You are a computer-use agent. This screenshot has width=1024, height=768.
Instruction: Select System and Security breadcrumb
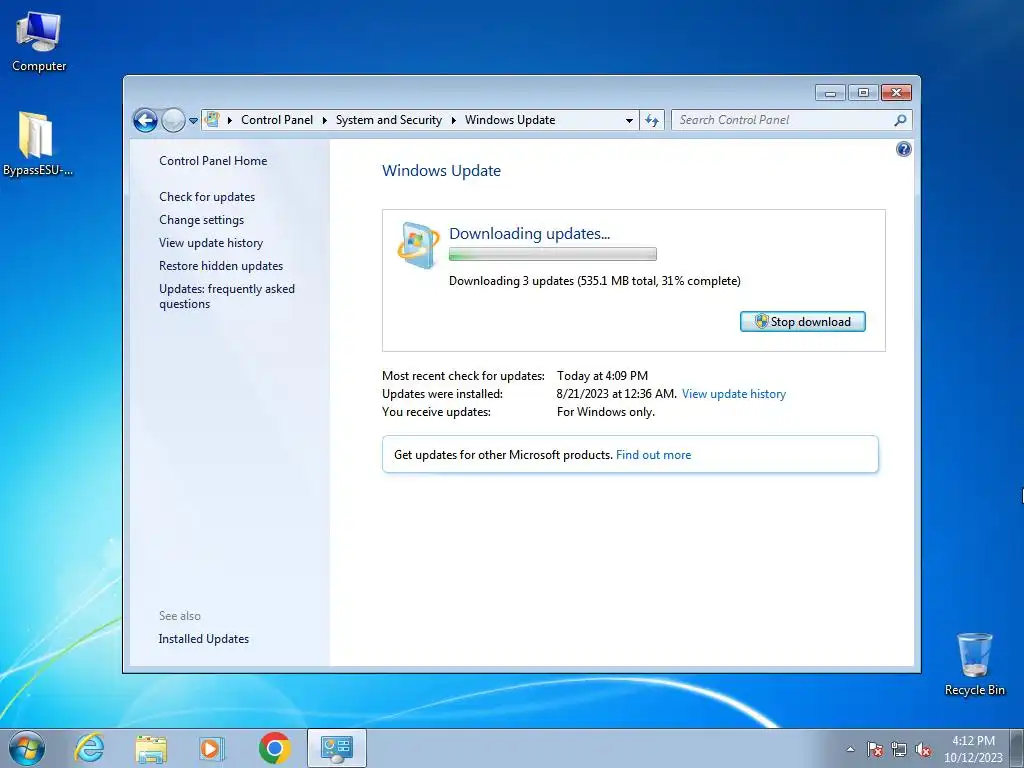coord(389,120)
